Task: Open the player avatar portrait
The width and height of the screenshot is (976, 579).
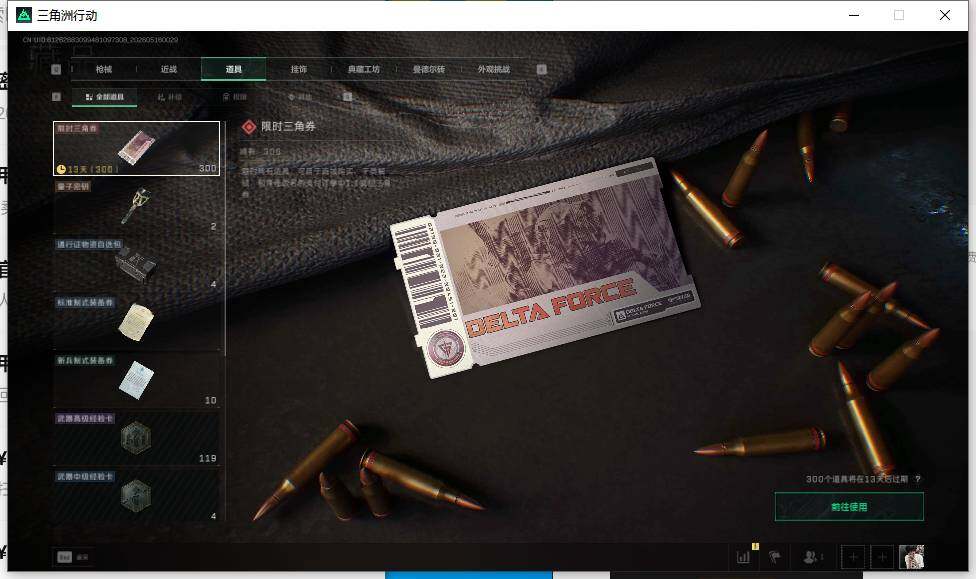Action: coord(911,557)
